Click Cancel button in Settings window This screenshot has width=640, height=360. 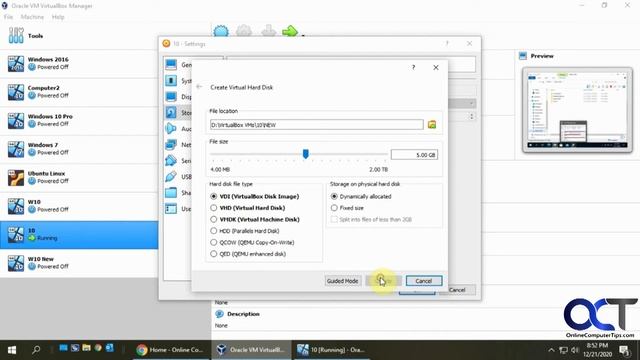[457, 290]
